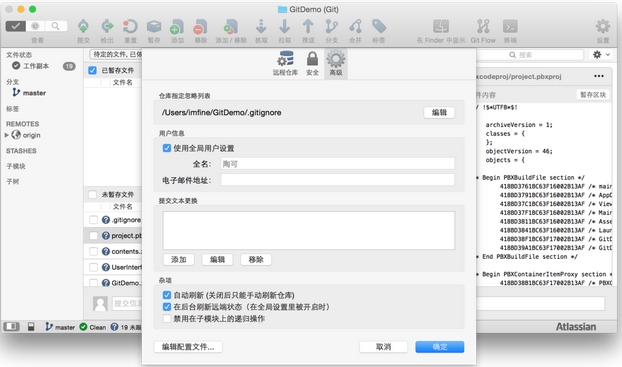Click the Commit (提交) toolbar icon
The height and width of the screenshot is (367, 622).
[83, 27]
